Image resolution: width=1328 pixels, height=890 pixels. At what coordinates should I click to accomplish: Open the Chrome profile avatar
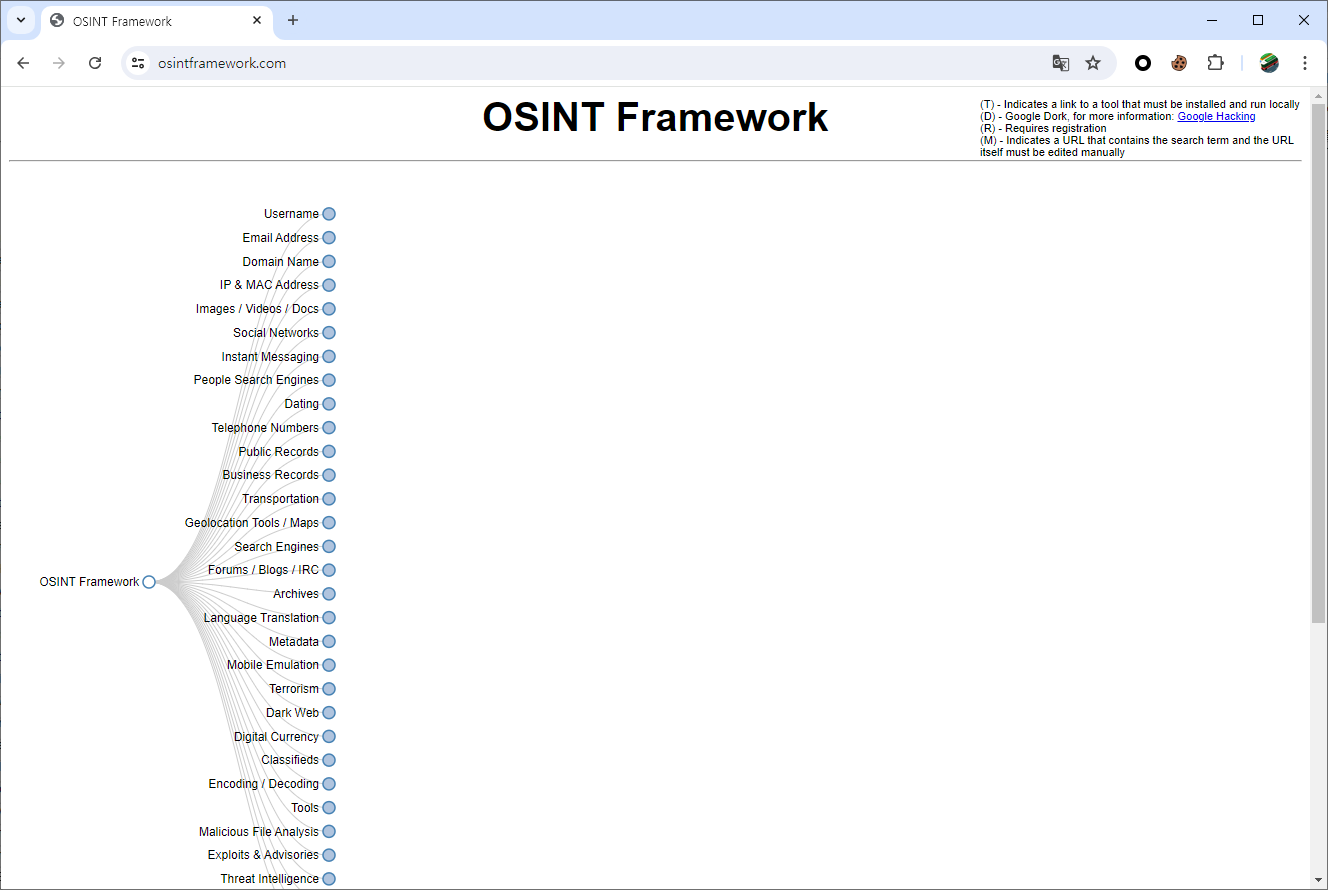tap(1269, 63)
